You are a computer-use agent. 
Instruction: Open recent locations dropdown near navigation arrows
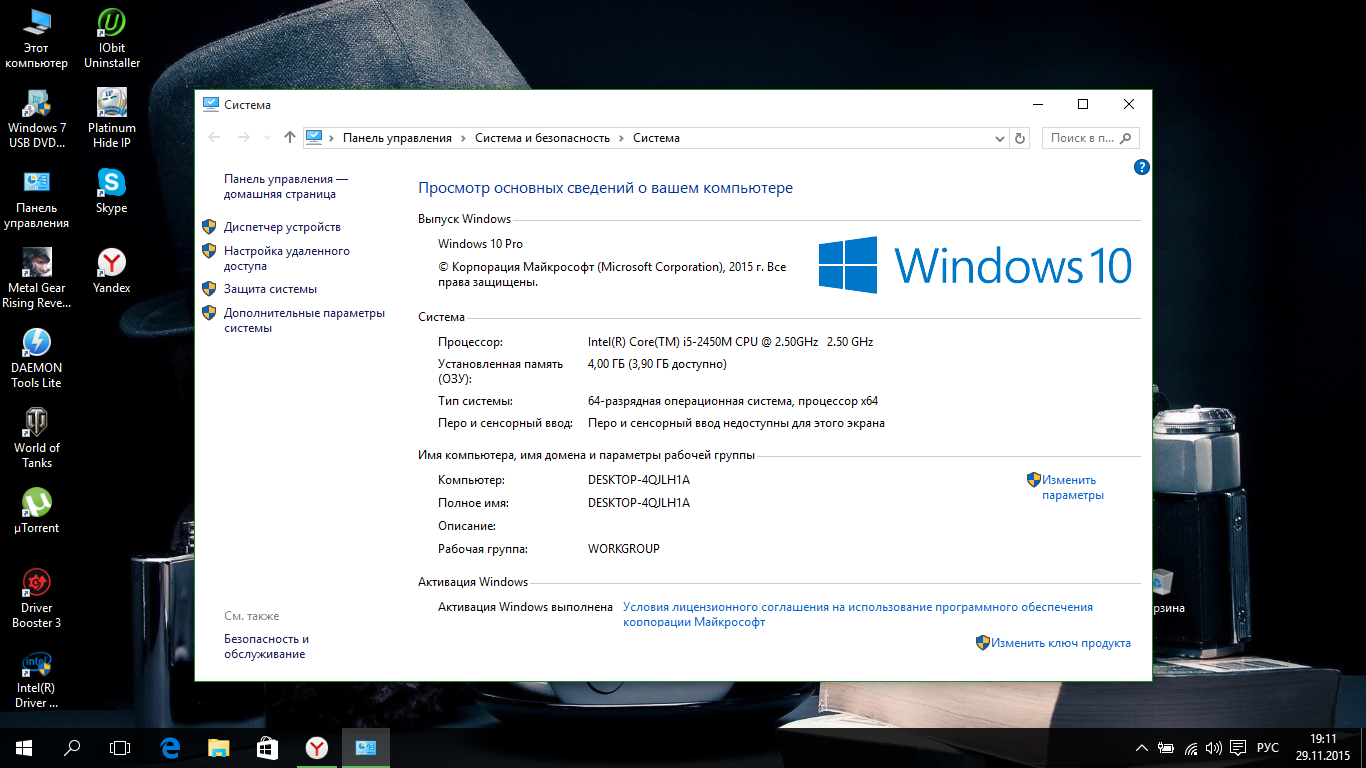tap(267, 138)
